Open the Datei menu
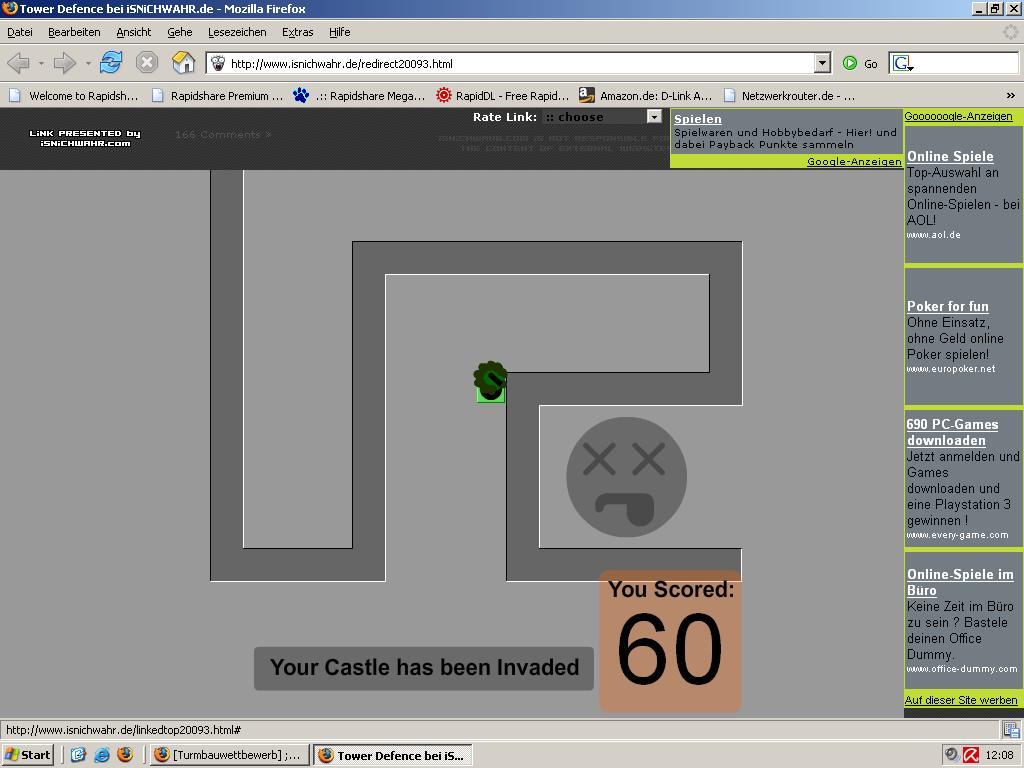 [20, 32]
